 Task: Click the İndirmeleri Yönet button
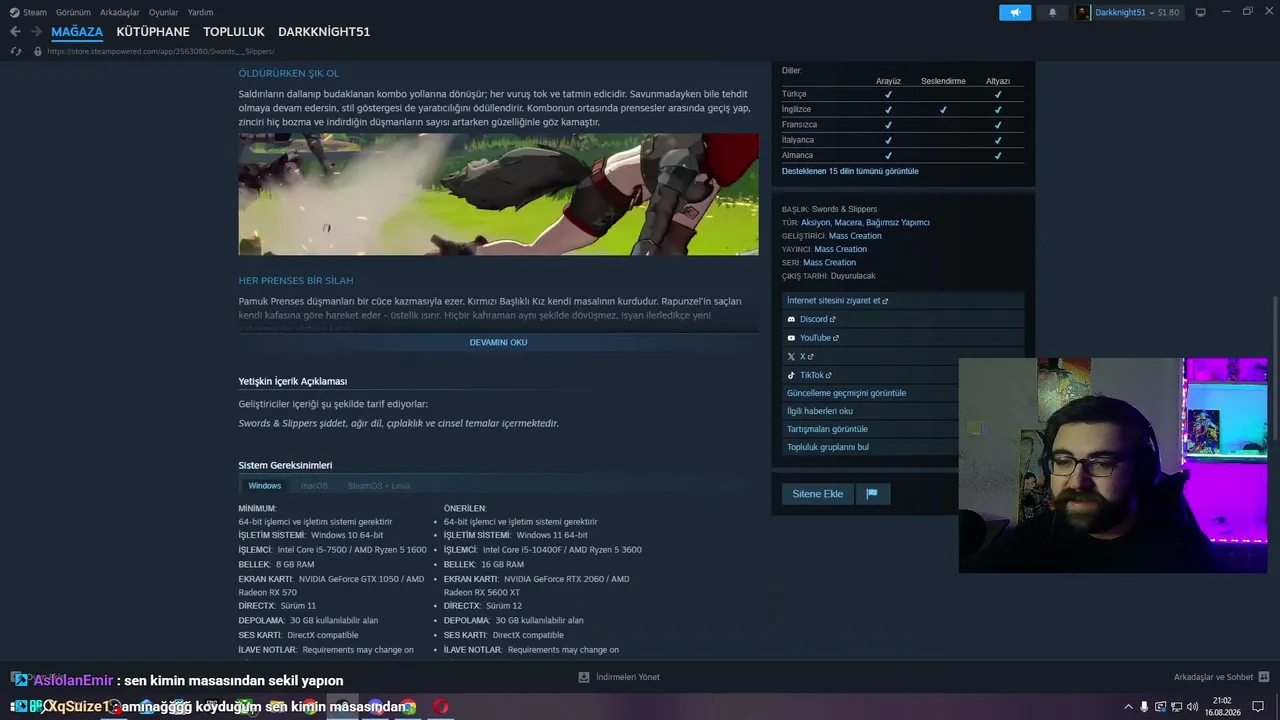(x=619, y=677)
